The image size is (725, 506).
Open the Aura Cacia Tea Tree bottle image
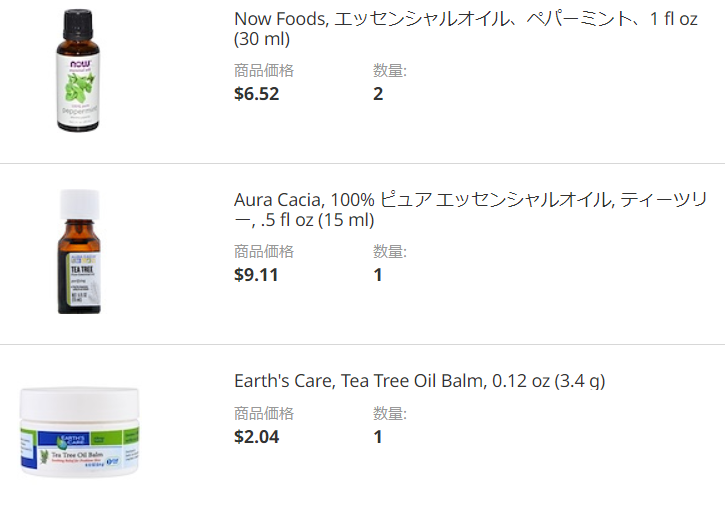[80, 252]
